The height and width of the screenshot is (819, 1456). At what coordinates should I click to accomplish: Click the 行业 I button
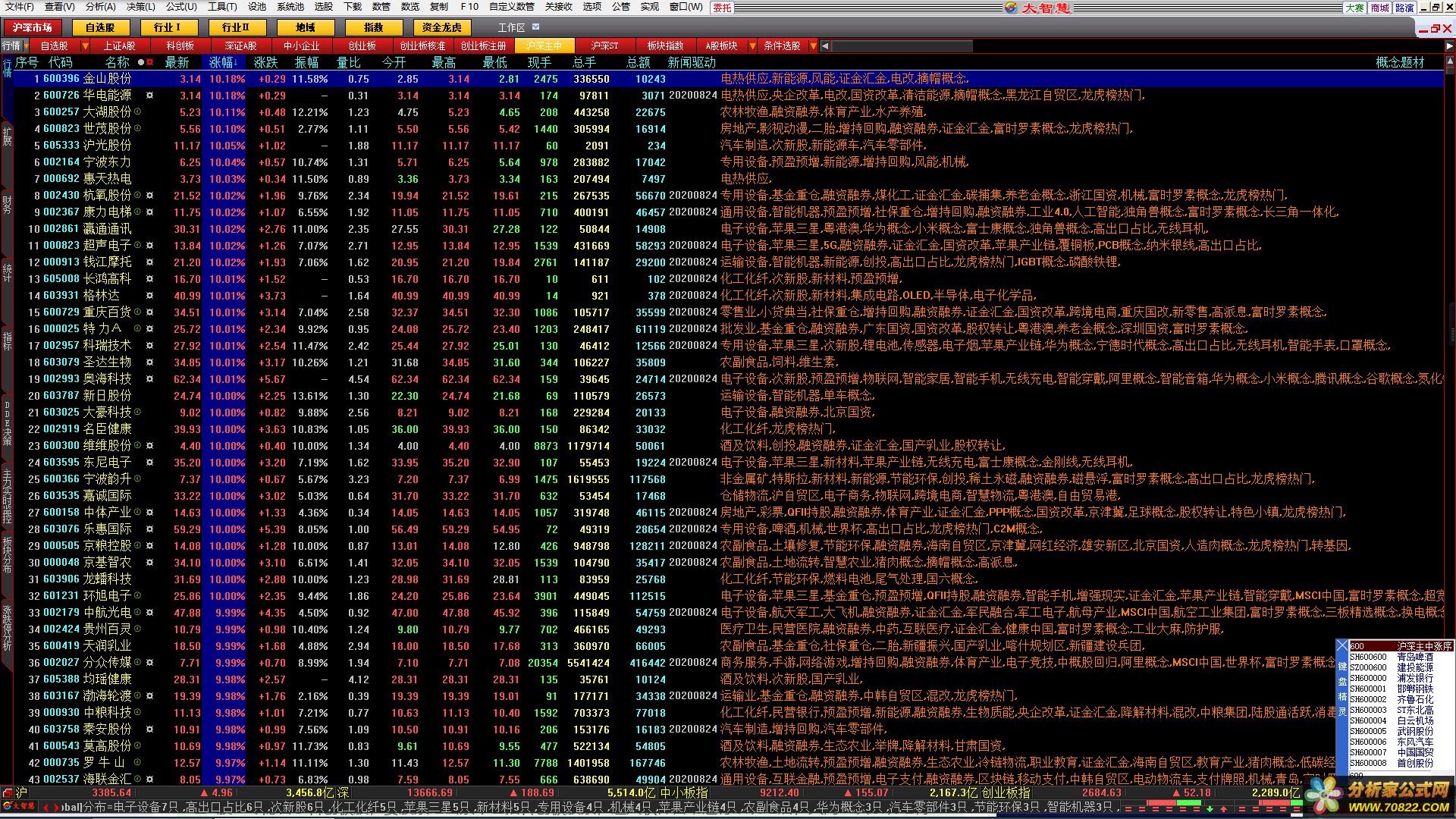(x=168, y=27)
